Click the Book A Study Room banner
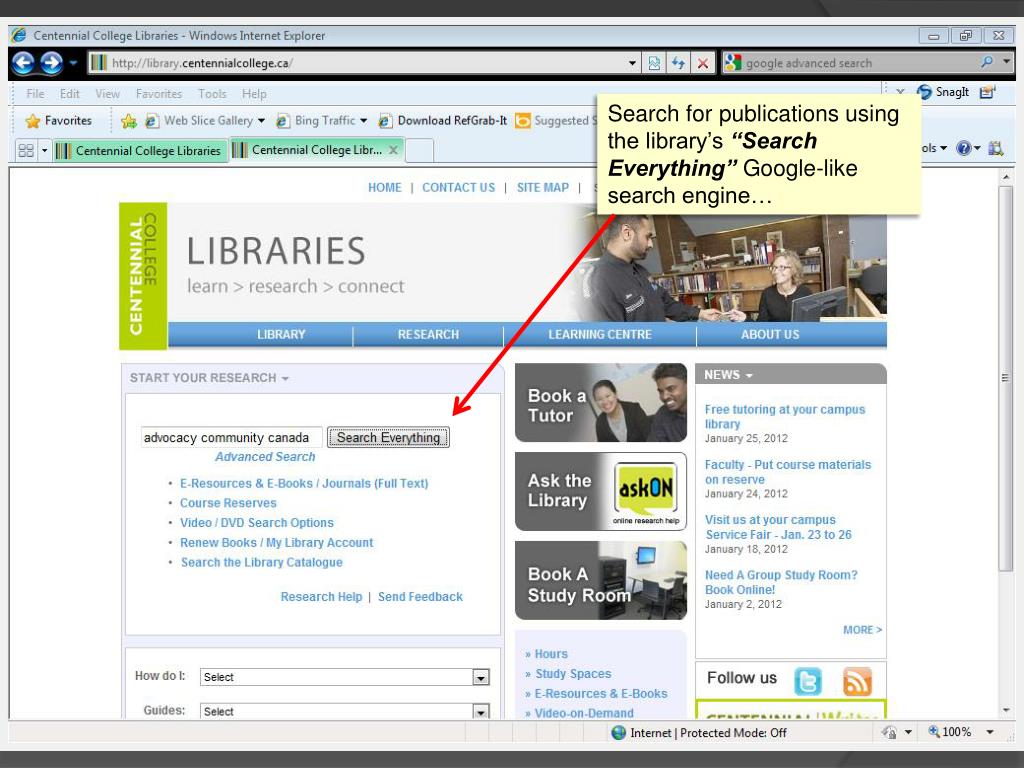 point(601,581)
